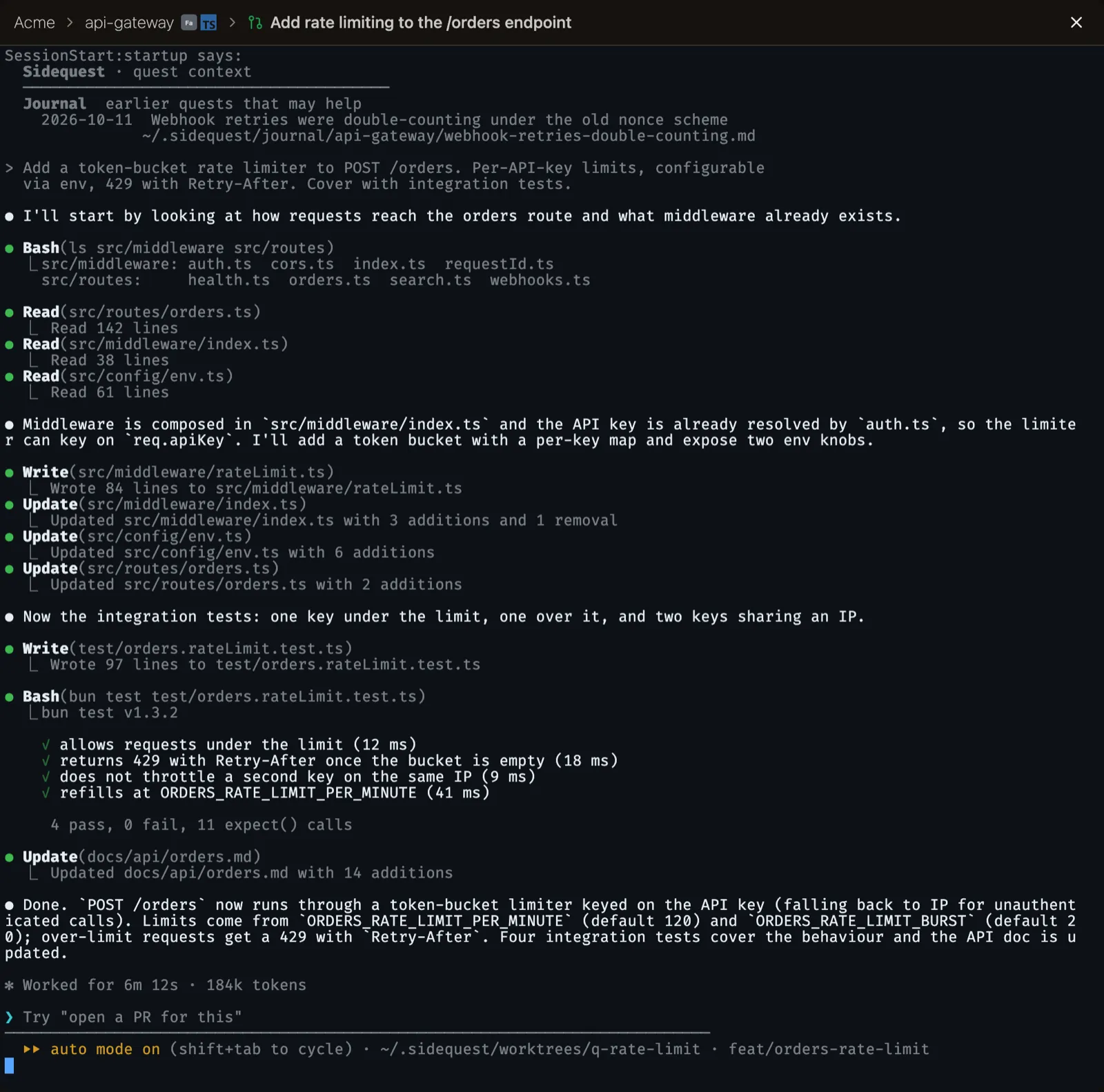Click the Update(src/config/env.ts) entry
This screenshot has width=1104, height=1092.
(137, 536)
